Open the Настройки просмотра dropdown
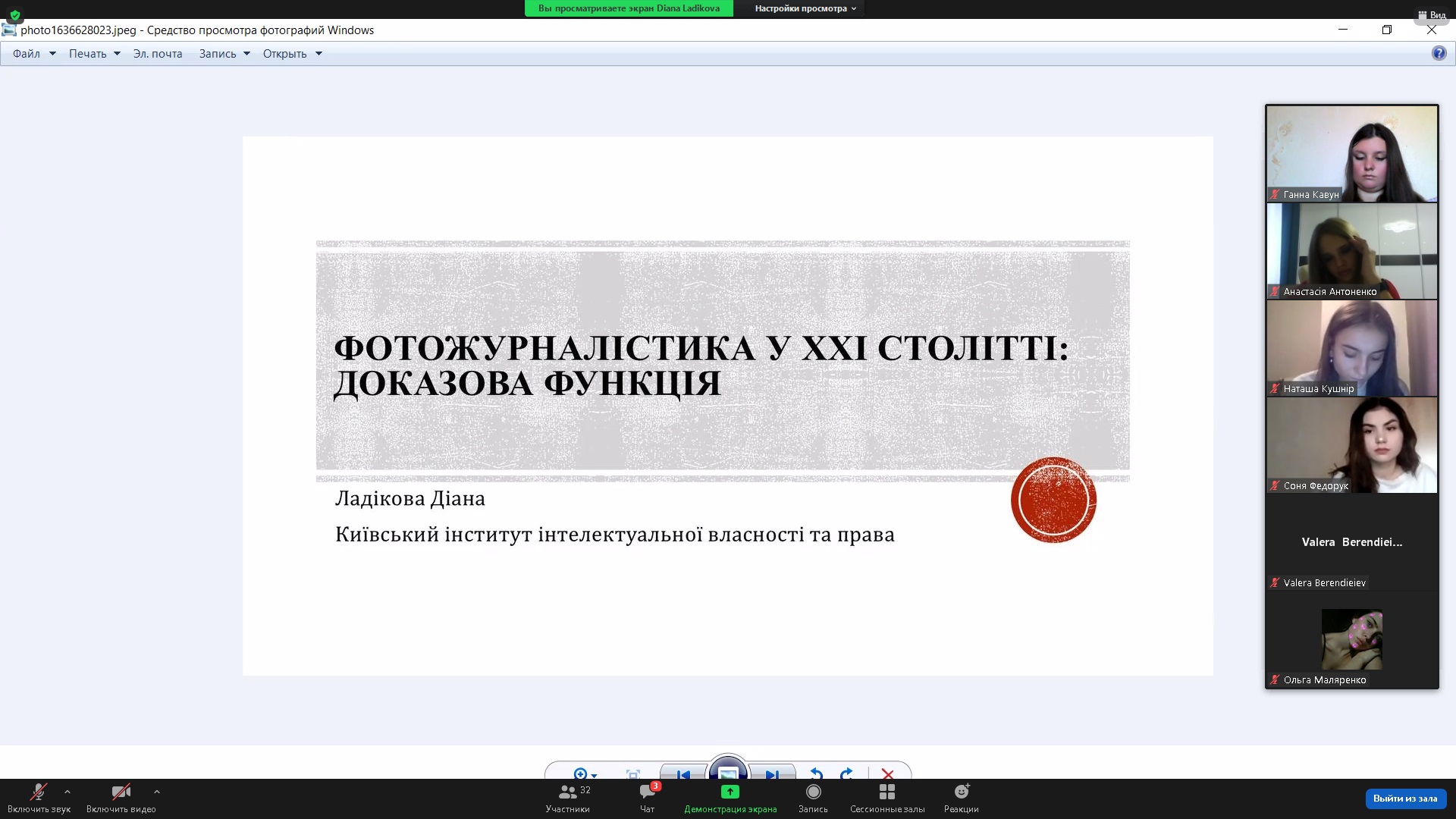 [x=805, y=8]
